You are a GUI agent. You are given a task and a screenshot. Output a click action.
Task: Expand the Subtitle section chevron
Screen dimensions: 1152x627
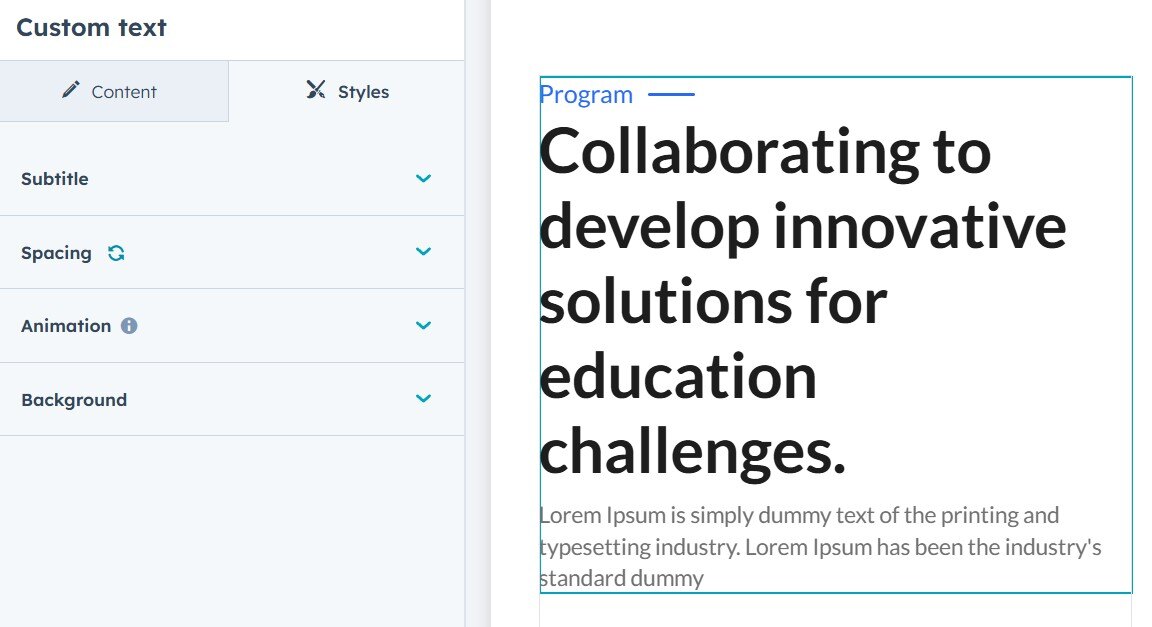click(423, 179)
